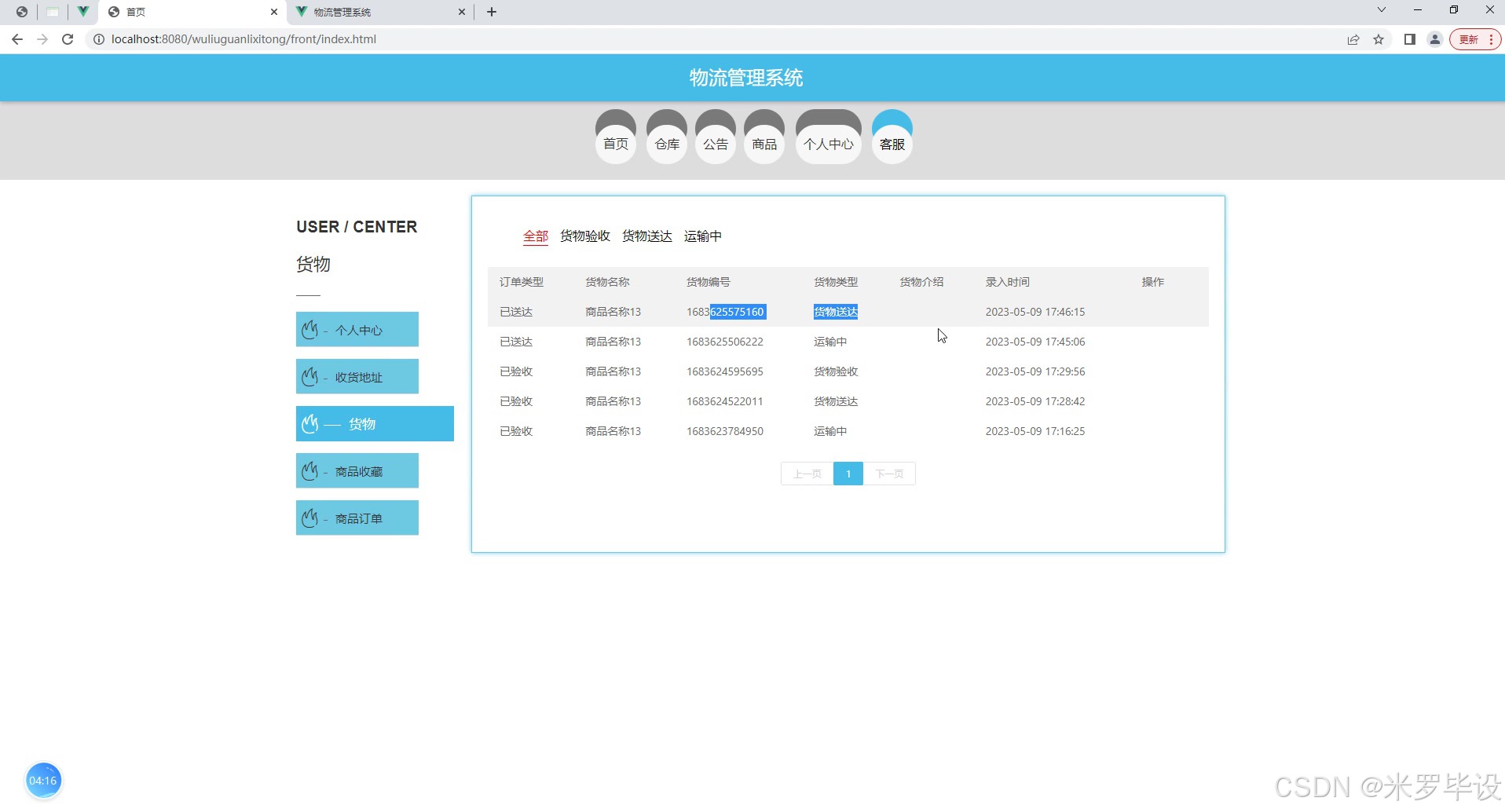Click the 下一页 pagination button
Image resolution: width=1505 pixels, height=812 pixels.
(889, 474)
